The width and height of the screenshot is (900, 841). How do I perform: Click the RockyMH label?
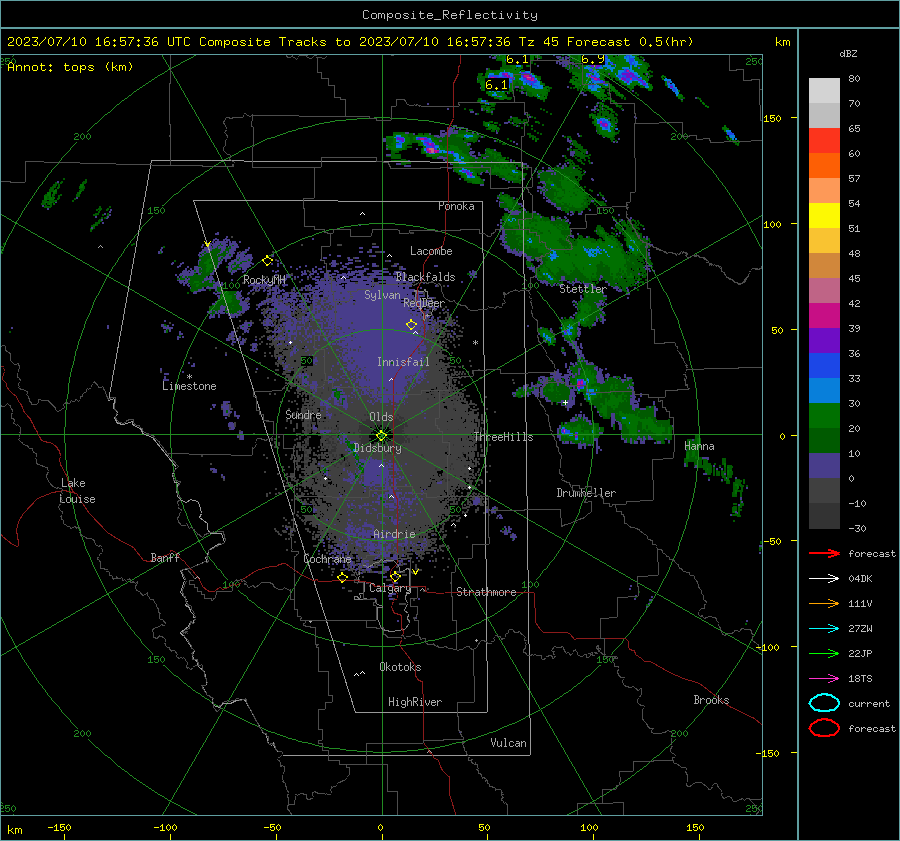coord(264,280)
